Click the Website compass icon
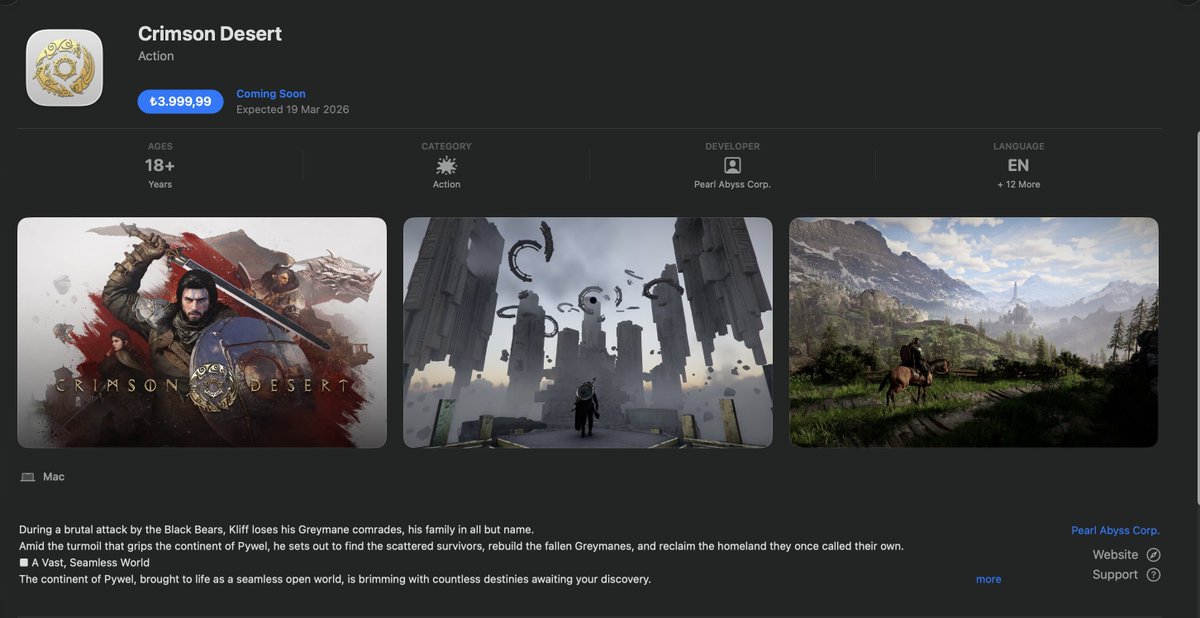Screen dimensions: 1200x618 [x=1153, y=555]
